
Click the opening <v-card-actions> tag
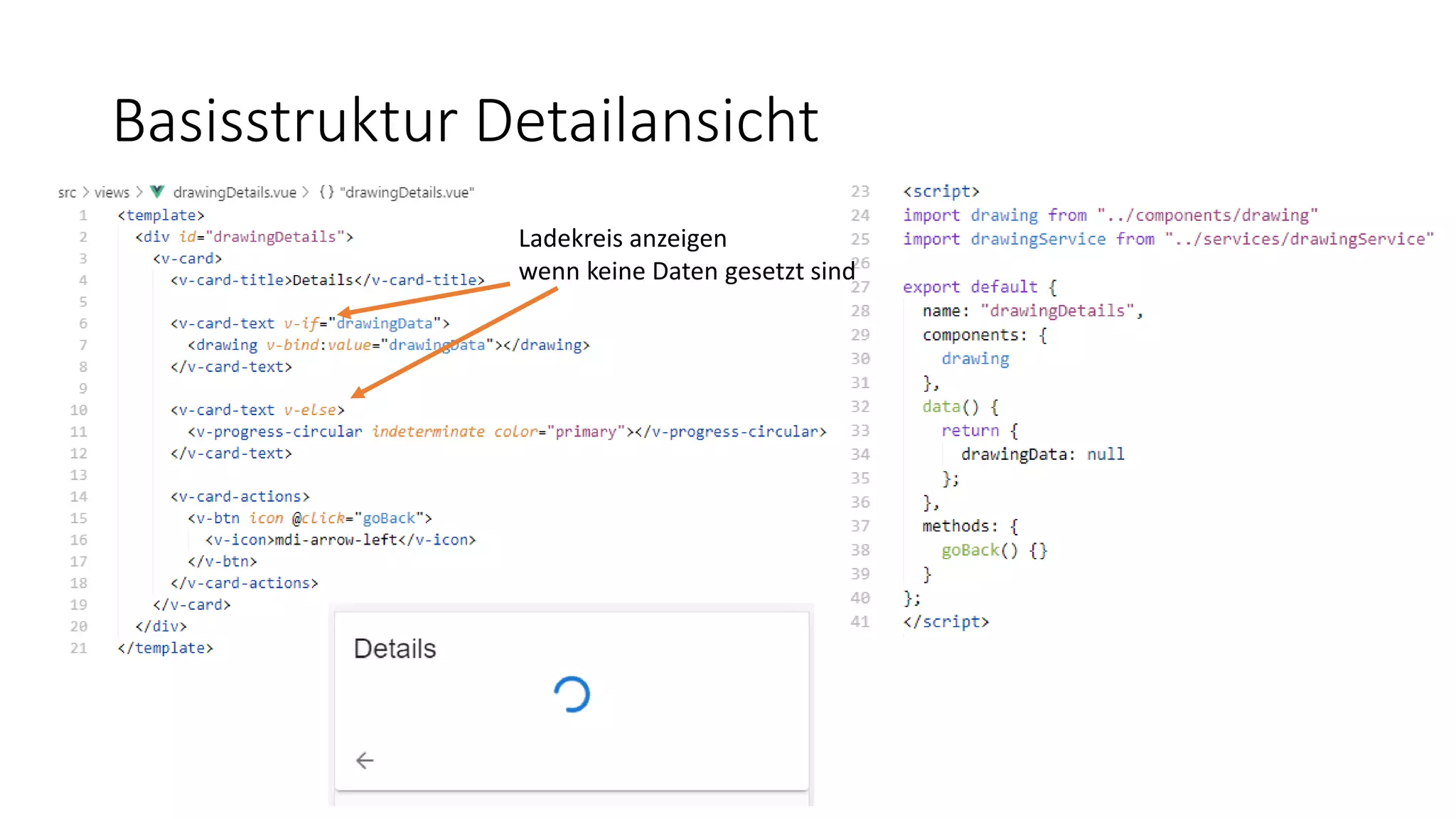tap(240, 497)
